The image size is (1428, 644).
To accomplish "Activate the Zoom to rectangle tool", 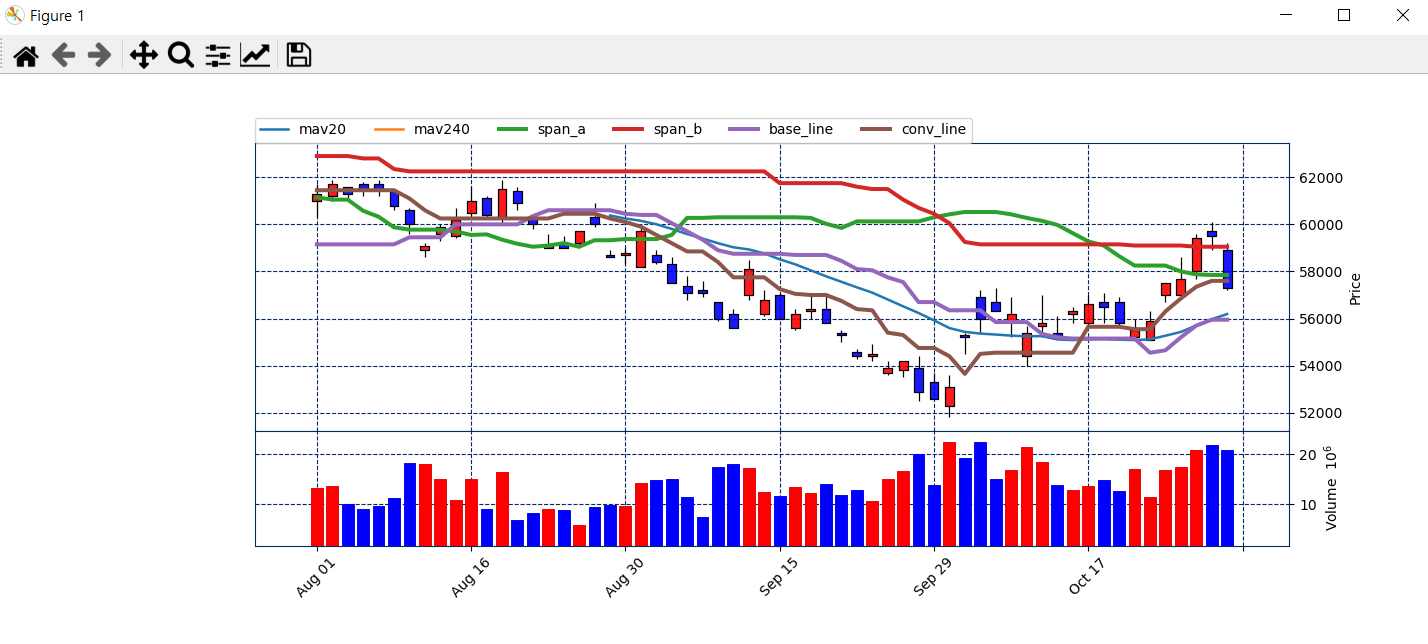I will tap(181, 55).
